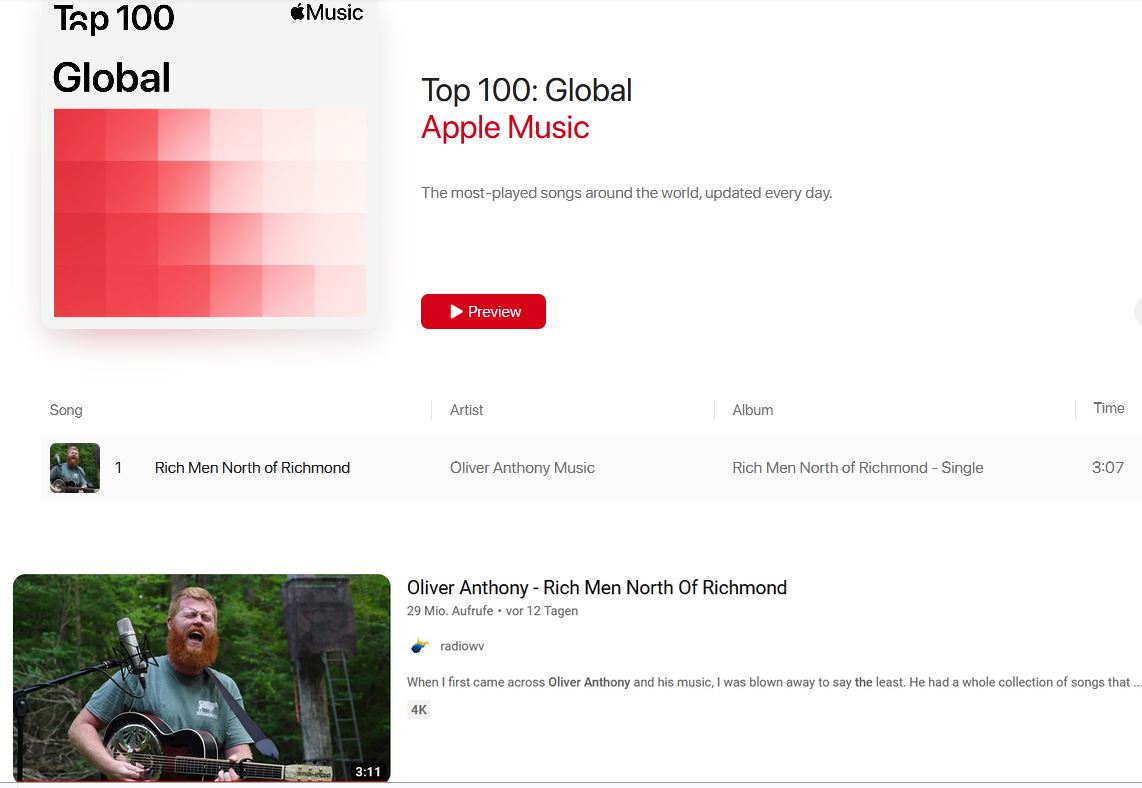
Task: Select the song title in track row 1
Action: pos(252,468)
